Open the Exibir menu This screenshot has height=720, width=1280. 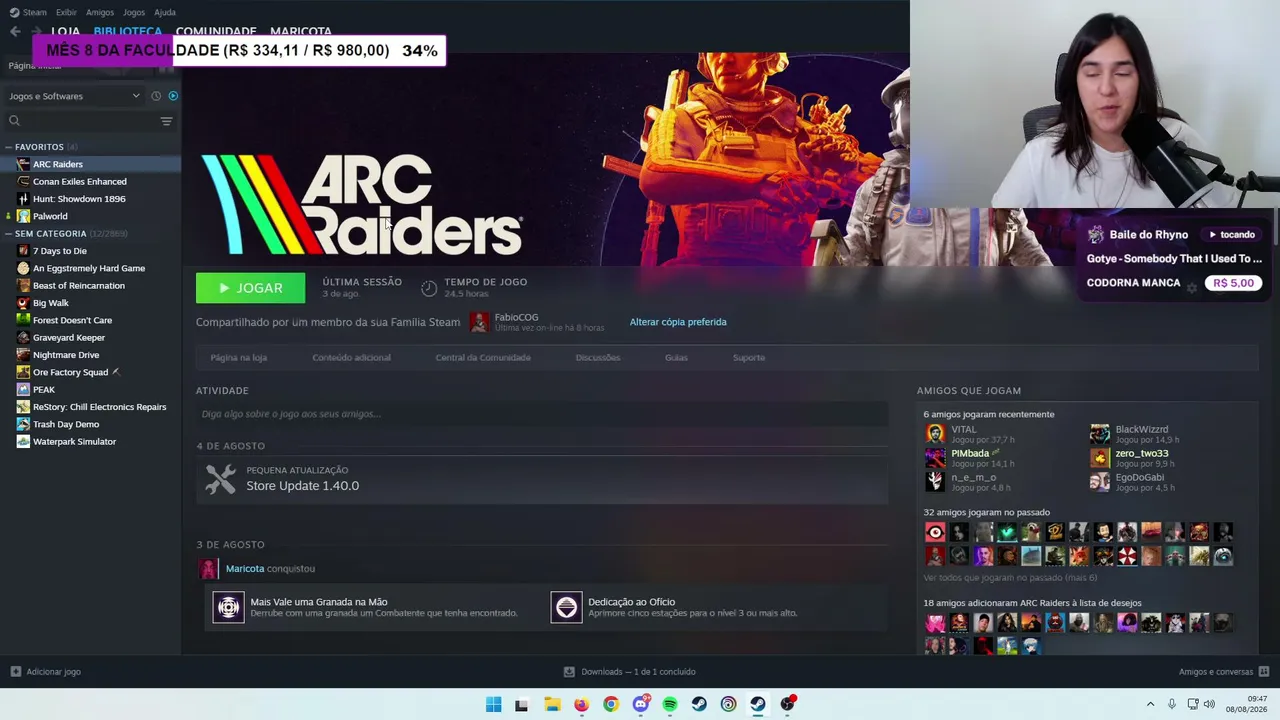(66, 12)
